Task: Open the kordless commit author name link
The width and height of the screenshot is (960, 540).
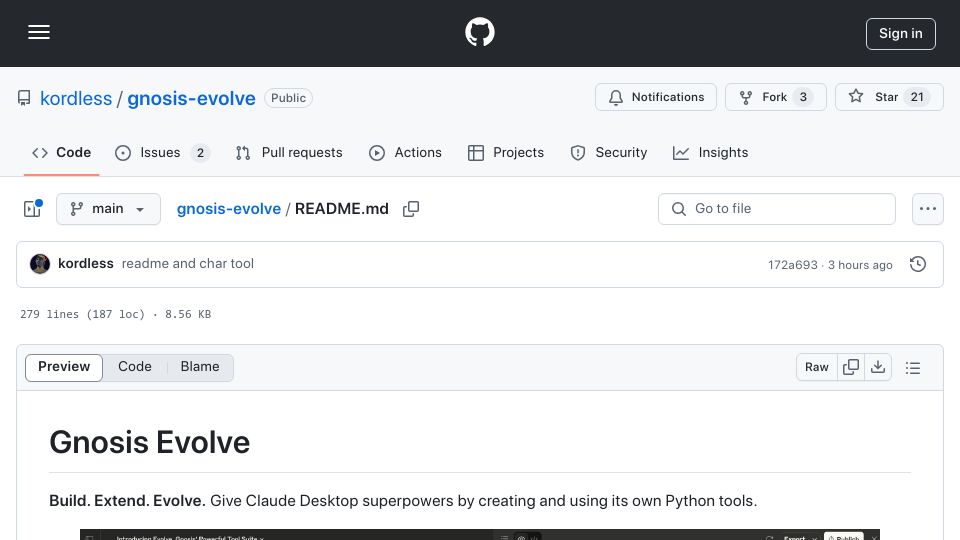Action: point(86,263)
